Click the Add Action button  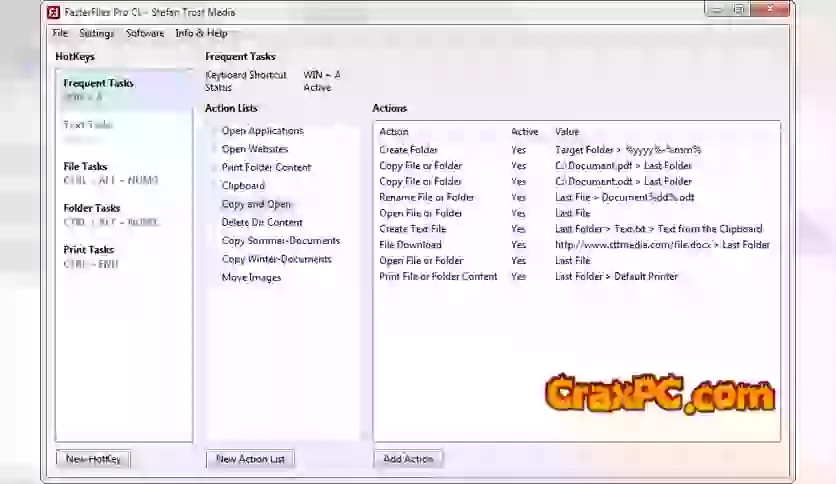[408, 459]
